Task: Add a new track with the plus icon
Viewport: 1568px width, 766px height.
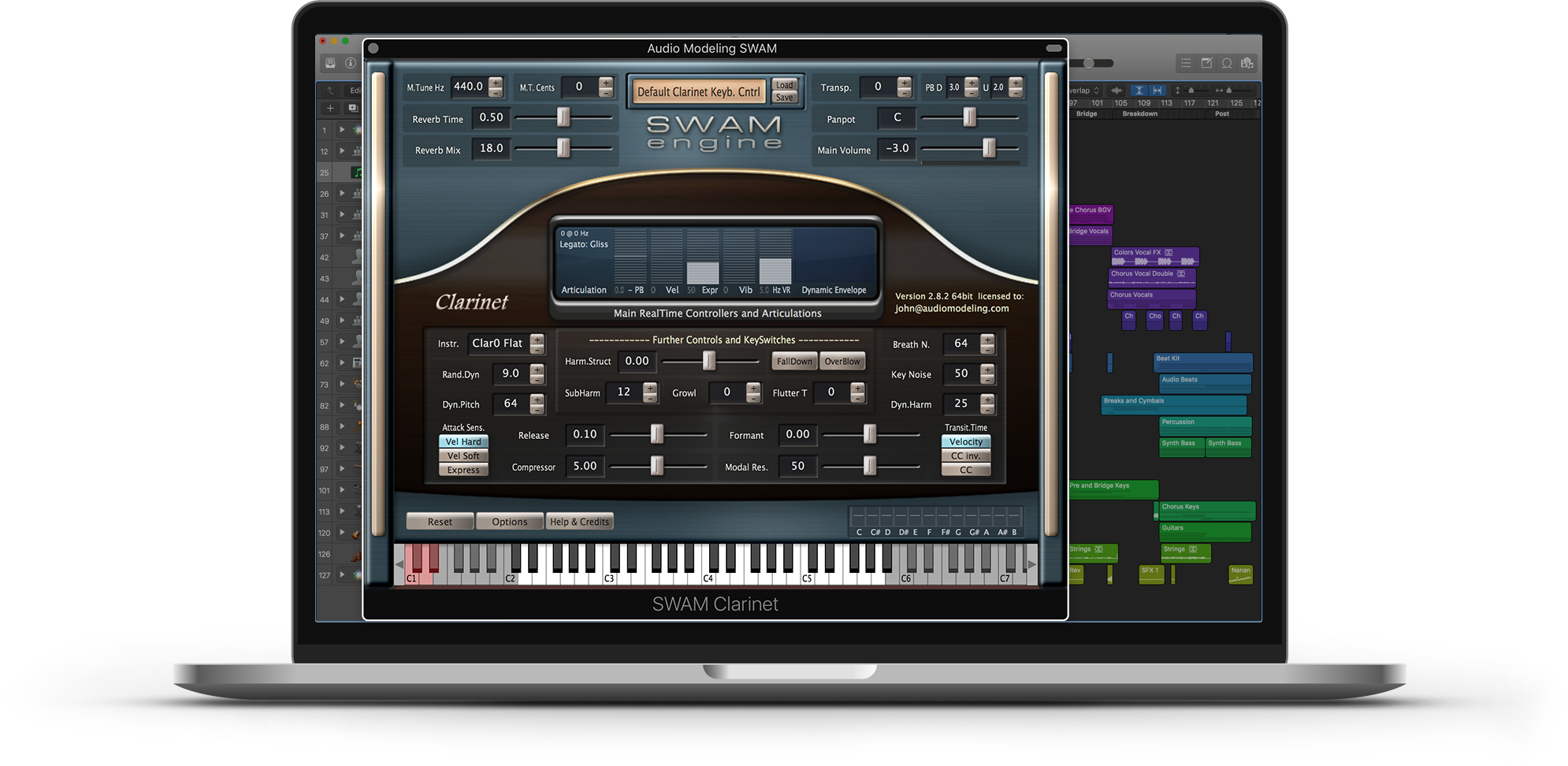Action: (331, 108)
